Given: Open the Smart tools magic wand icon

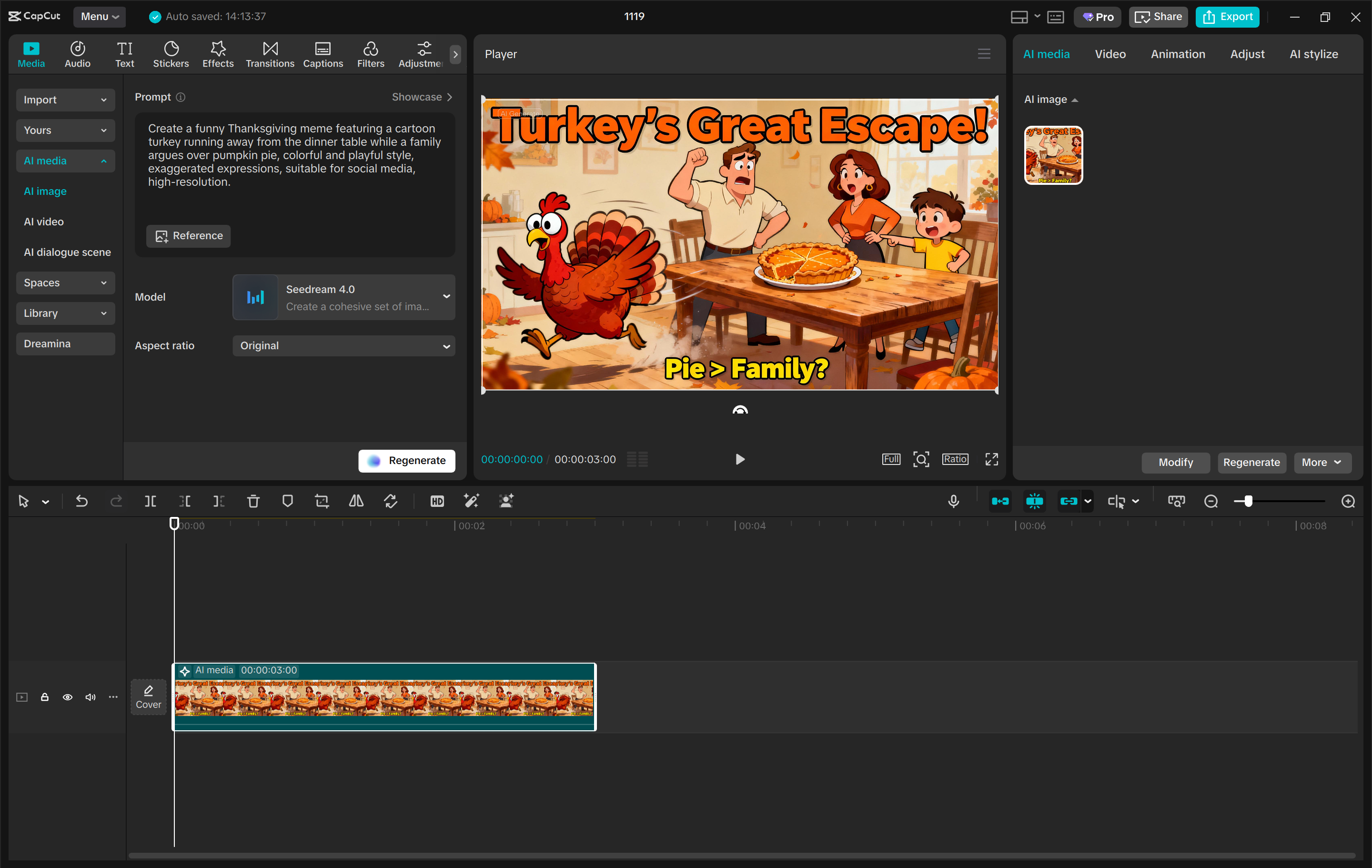Looking at the screenshot, I should click(x=471, y=501).
